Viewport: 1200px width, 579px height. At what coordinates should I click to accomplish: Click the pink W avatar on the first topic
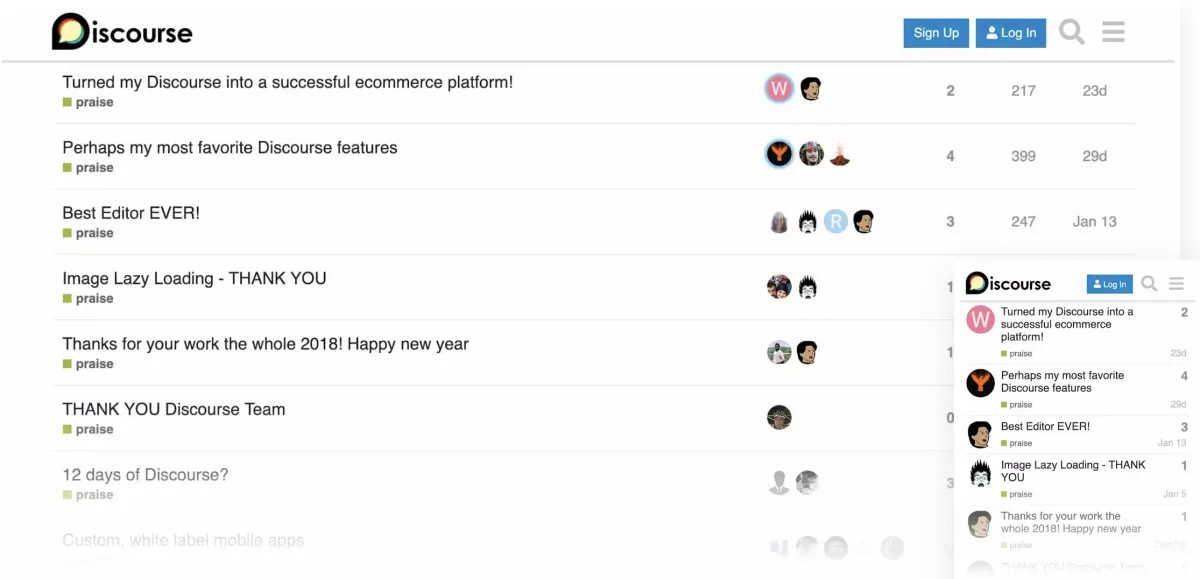point(779,89)
